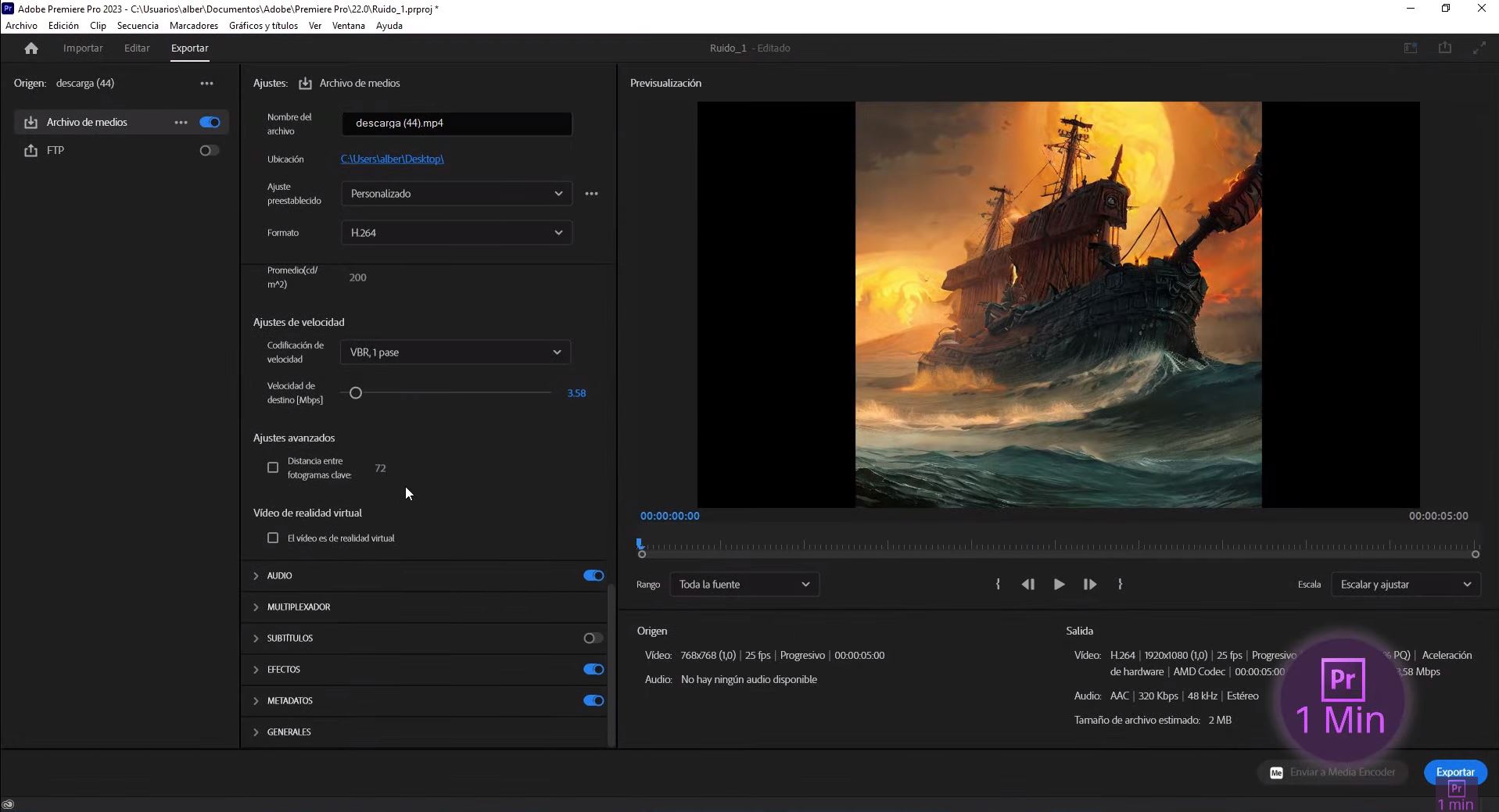Expand the MULTIPLEXADOR section
Screen dimensions: 1499x812
pos(256,606)
